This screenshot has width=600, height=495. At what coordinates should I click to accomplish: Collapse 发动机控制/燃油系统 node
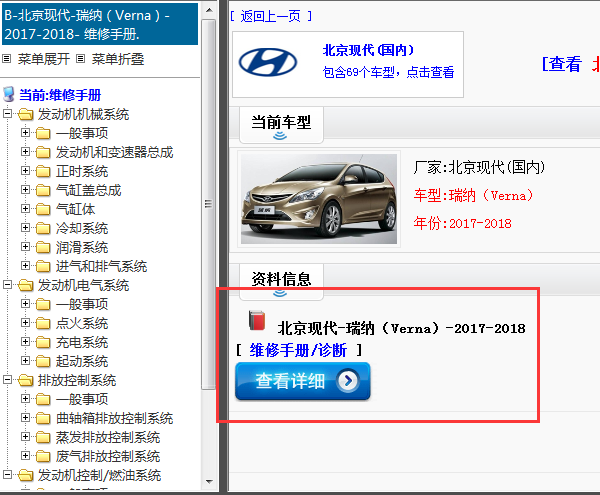click(x=7, y=475)
